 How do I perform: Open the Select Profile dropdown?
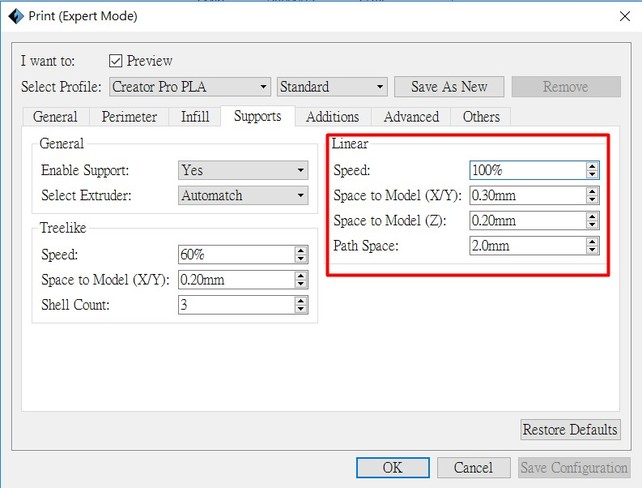coord(189,87)
